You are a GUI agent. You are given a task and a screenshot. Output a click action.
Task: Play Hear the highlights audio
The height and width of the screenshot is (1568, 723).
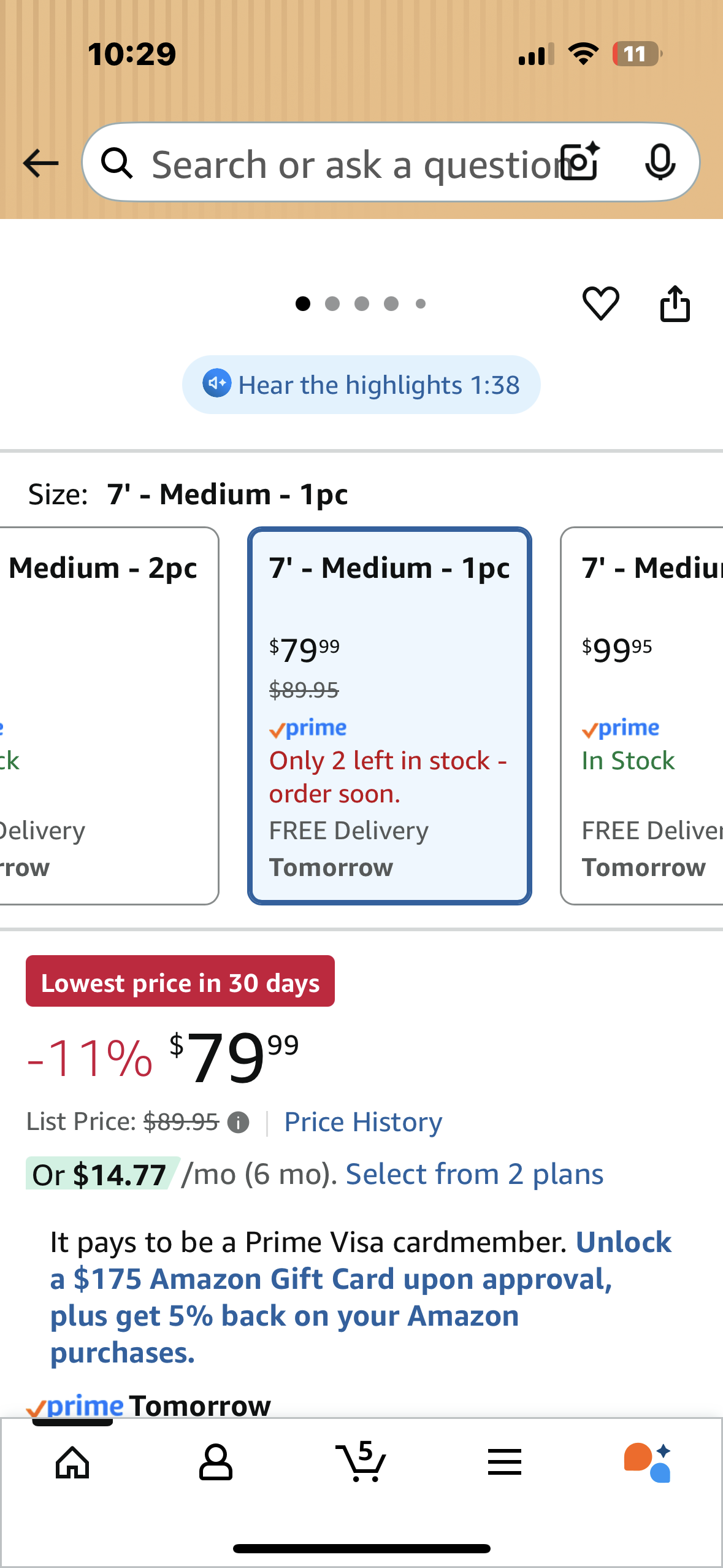(x=361, y=385)
